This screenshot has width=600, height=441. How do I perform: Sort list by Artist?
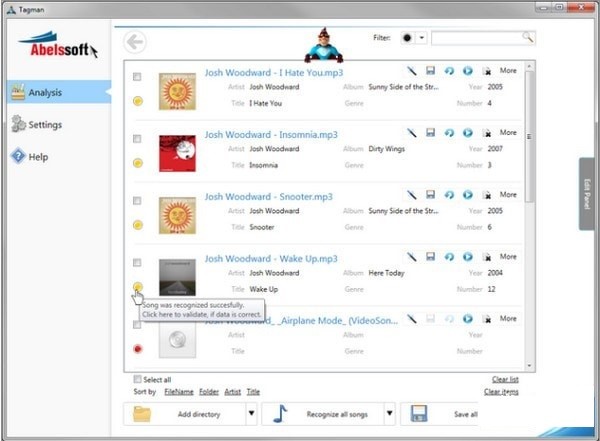click(233, 392)
